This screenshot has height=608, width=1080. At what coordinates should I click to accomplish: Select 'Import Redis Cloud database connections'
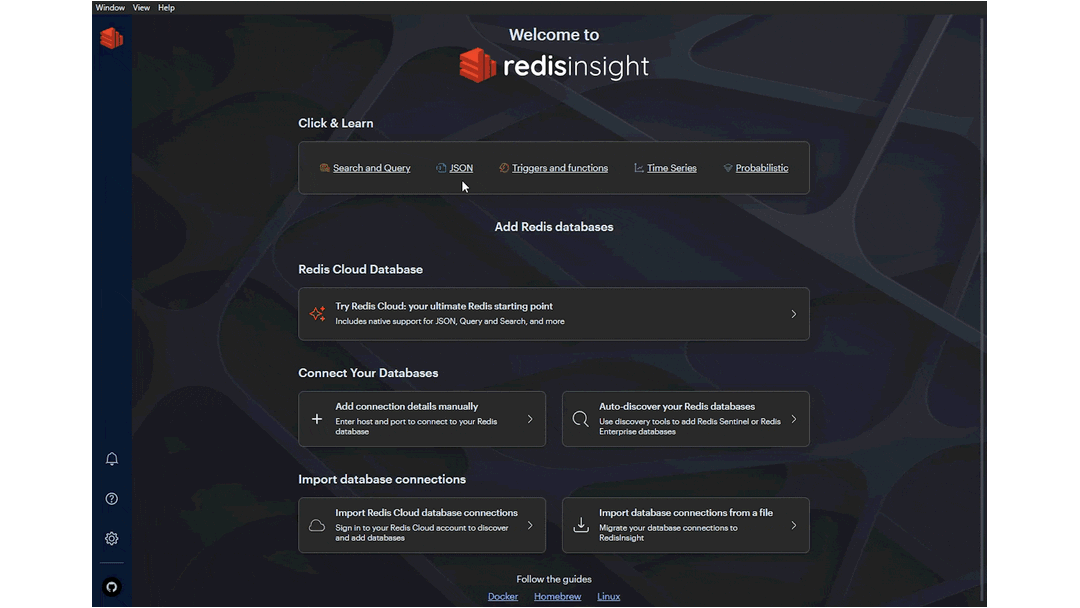[x=422, y=525]
